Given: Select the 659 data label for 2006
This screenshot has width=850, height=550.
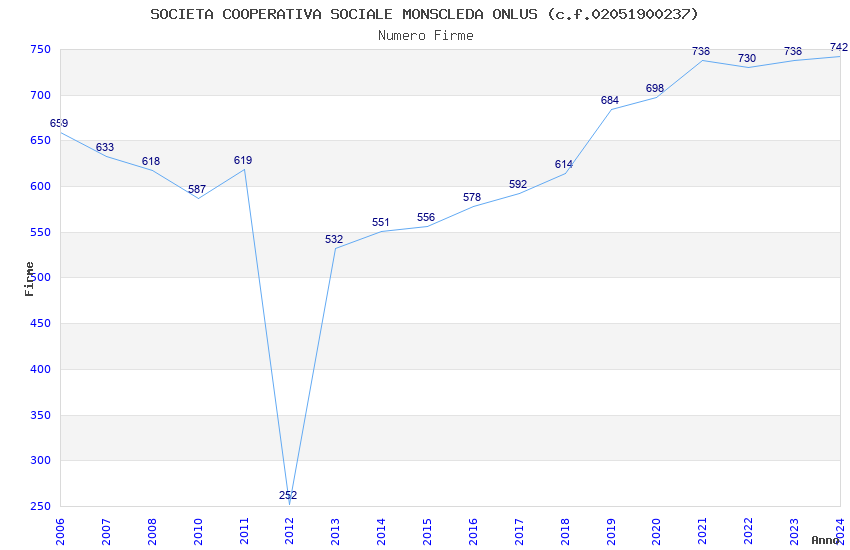Looking at the screenshot, I should [59, 124].
